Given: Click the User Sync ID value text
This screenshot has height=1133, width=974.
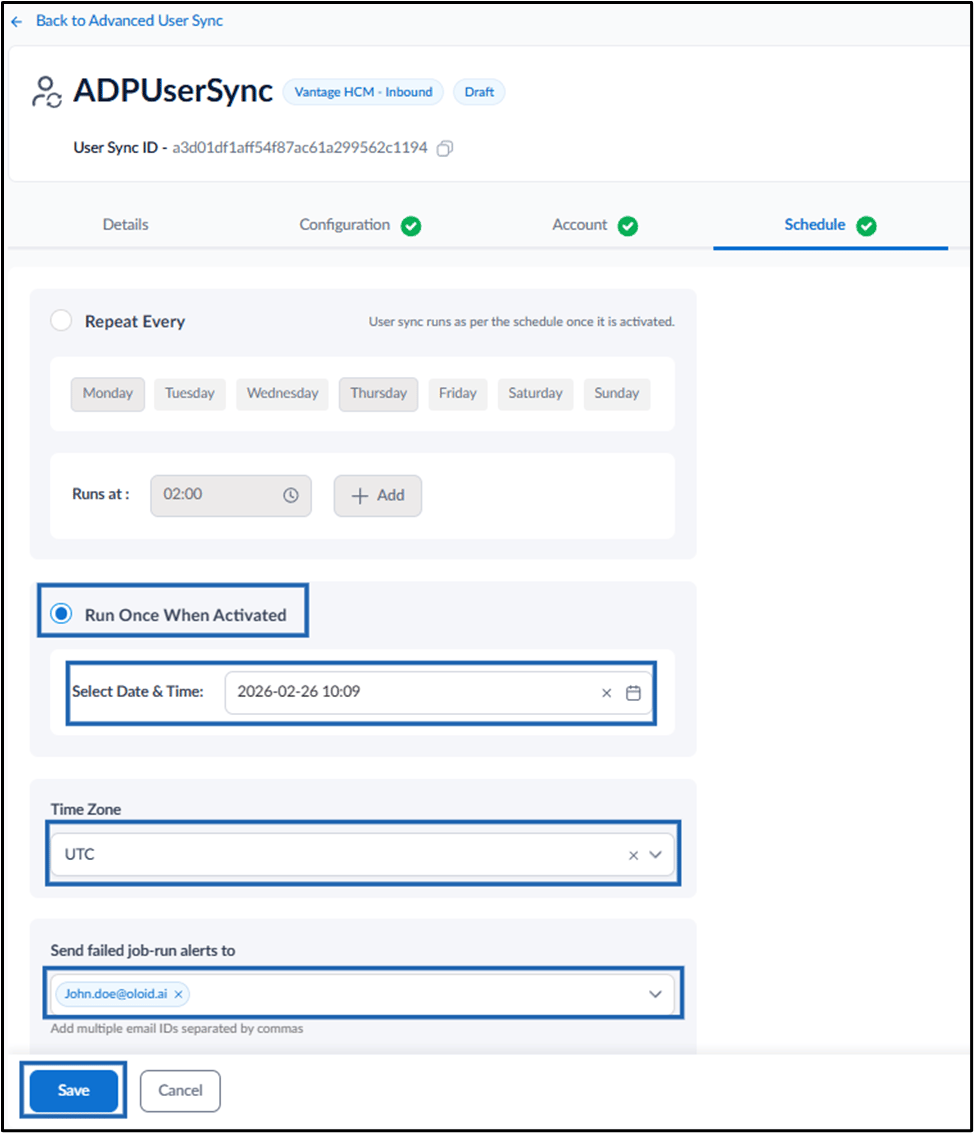Looking at the screenshot, I should [300, 147].
